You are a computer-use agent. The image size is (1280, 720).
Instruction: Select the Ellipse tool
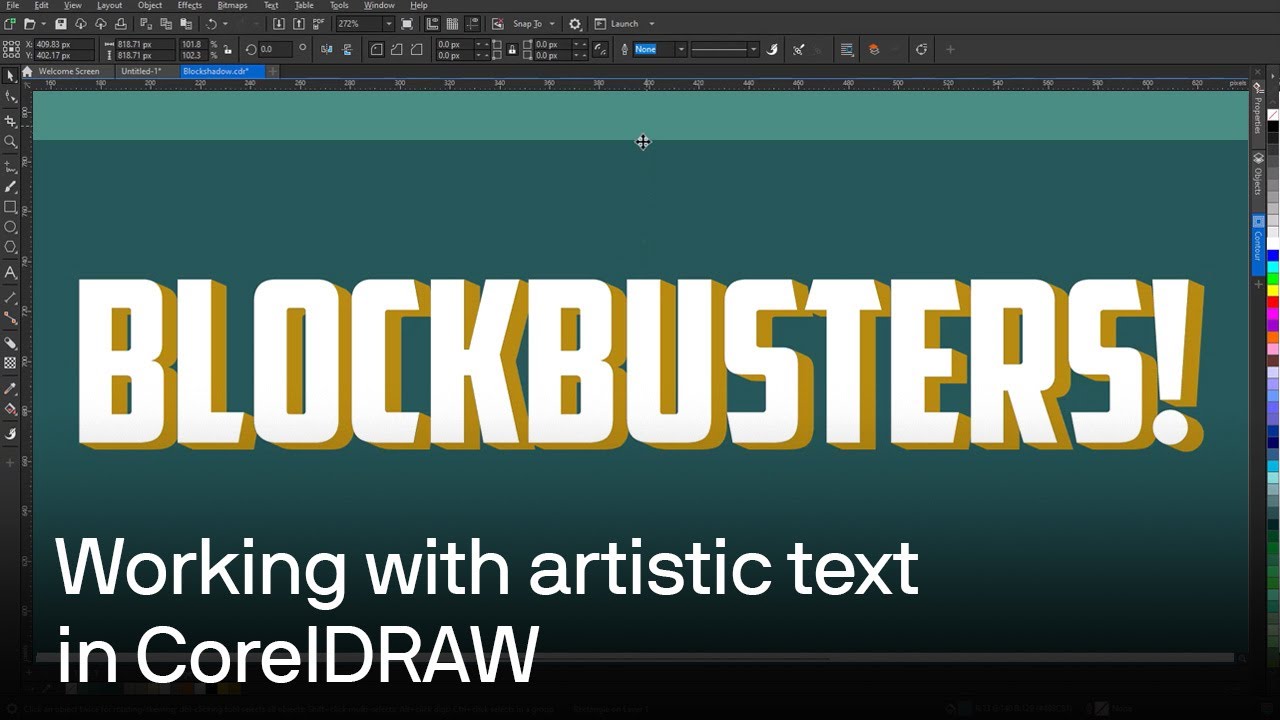(10, 227)
